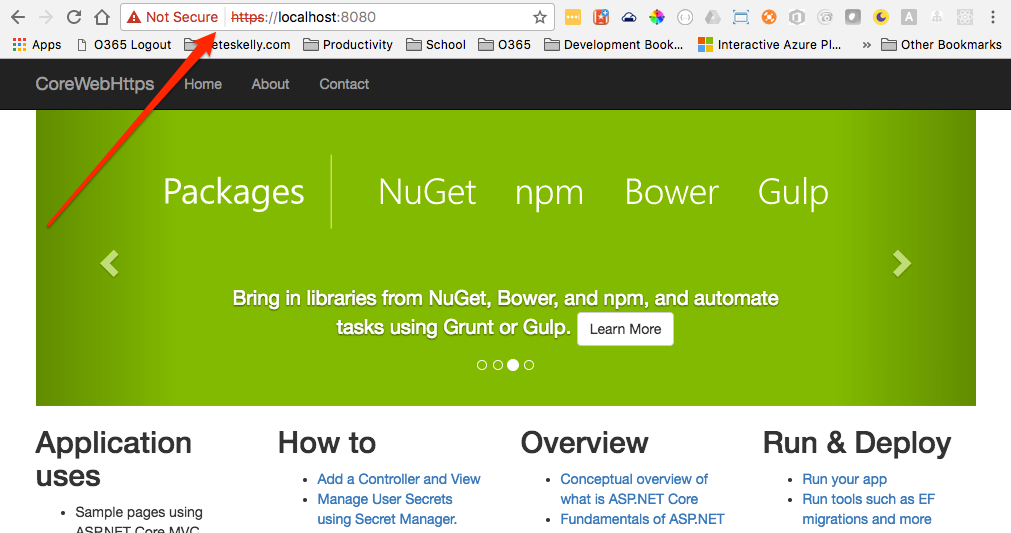Advance to the next carousel slide

point(901,263)
